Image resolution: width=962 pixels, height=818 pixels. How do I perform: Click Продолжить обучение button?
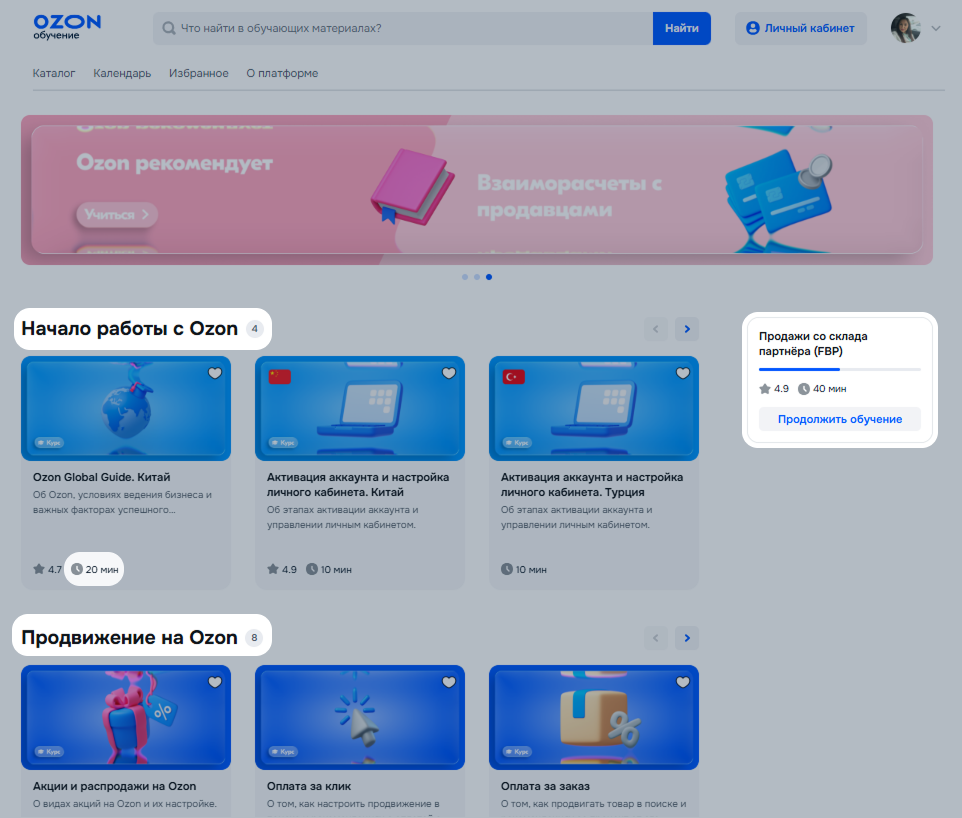(x=840, y=419)
